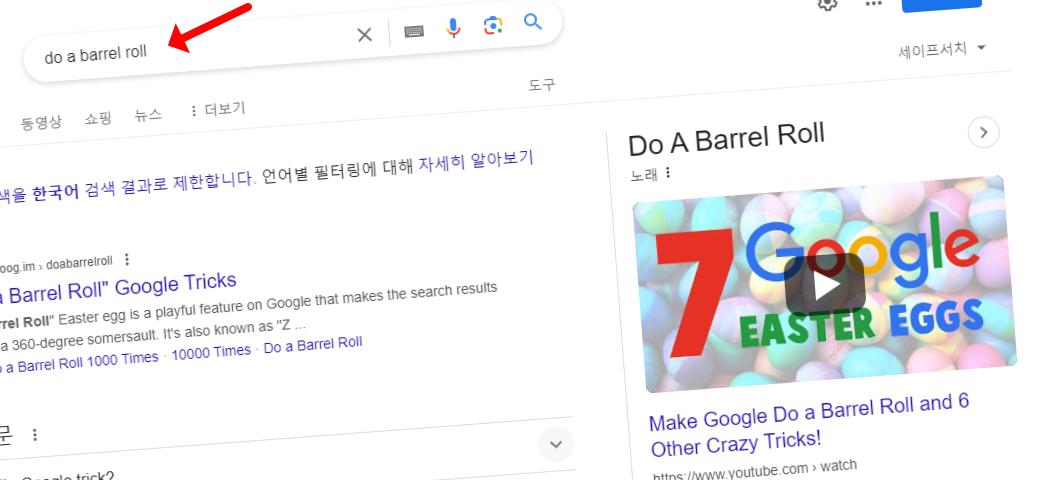Open options dots beside the questions heading

pyautogui.click(x=35, y=435)
